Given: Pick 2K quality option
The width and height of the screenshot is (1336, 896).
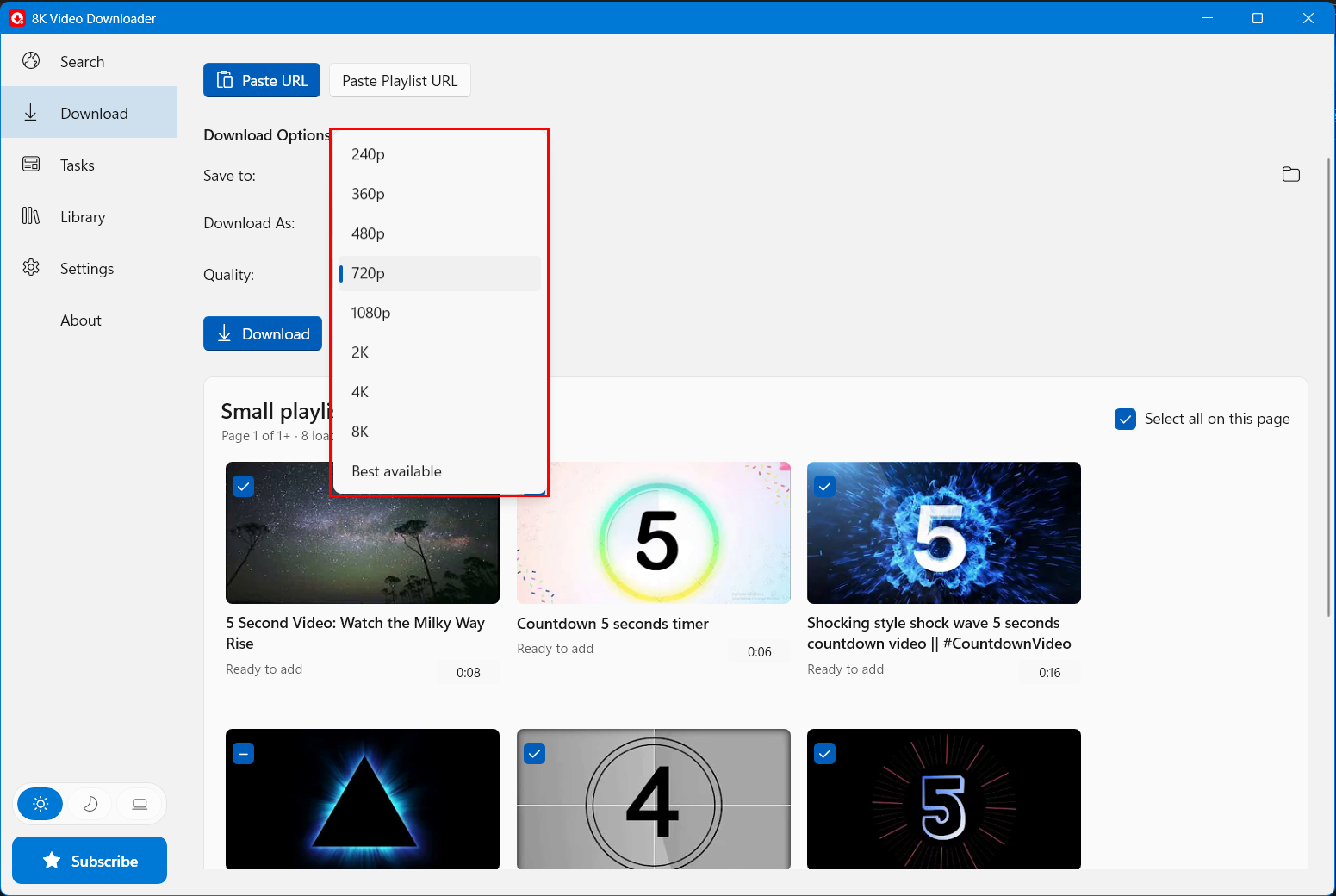Looking at the screenshot, I should (439, 352).
